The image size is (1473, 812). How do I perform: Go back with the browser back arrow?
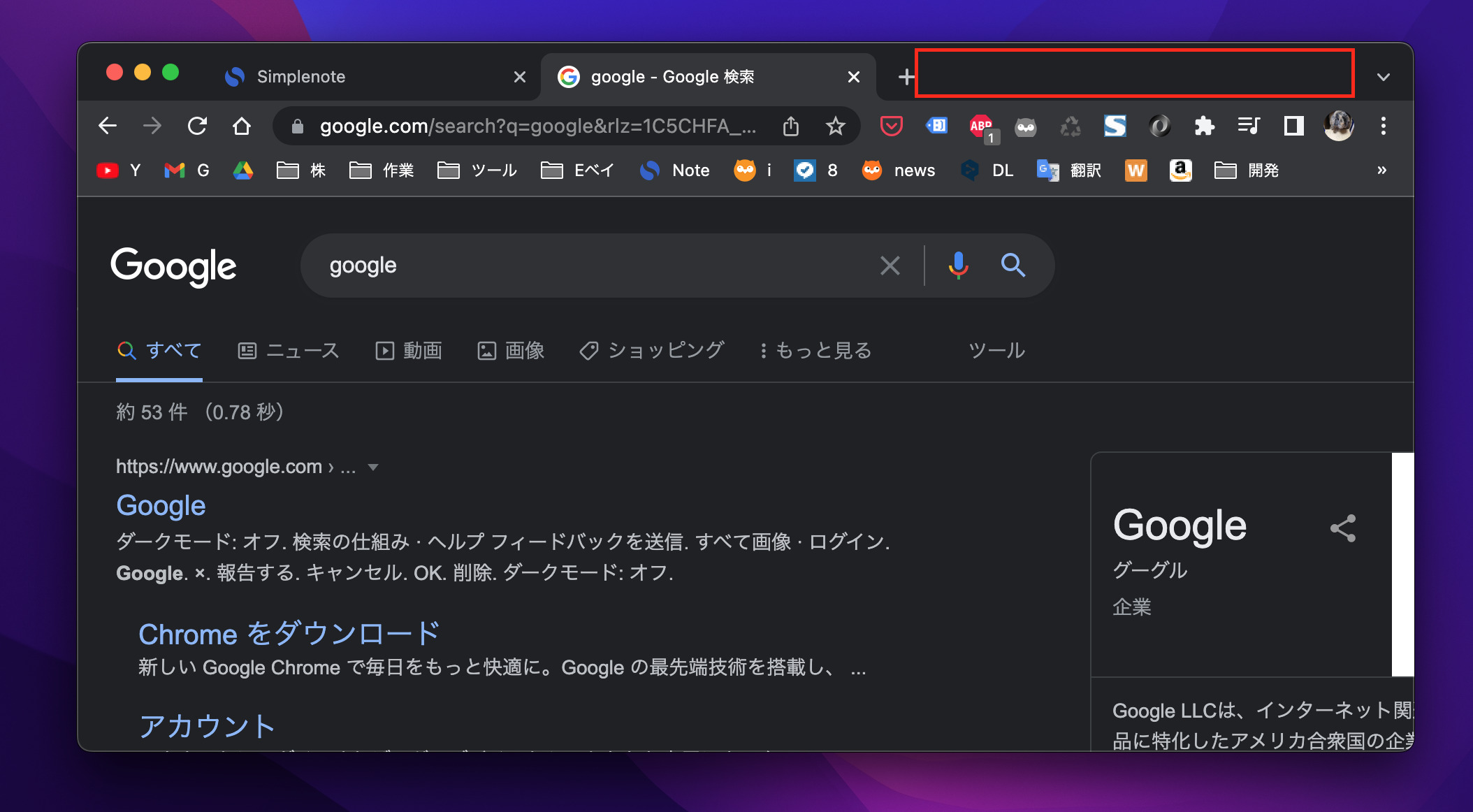click(108, 126)
